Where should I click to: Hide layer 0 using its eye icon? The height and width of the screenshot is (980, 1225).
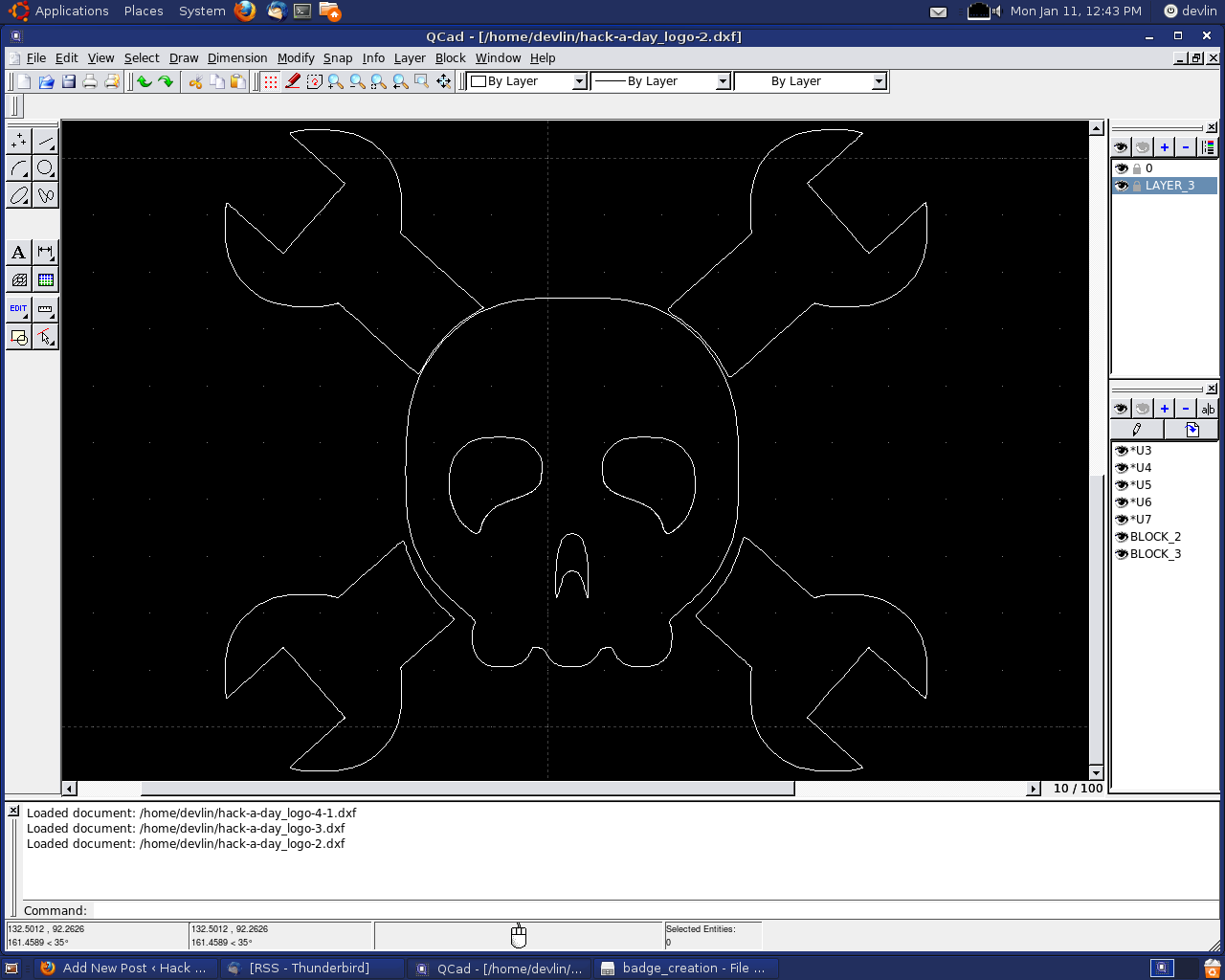[1122, 168]
